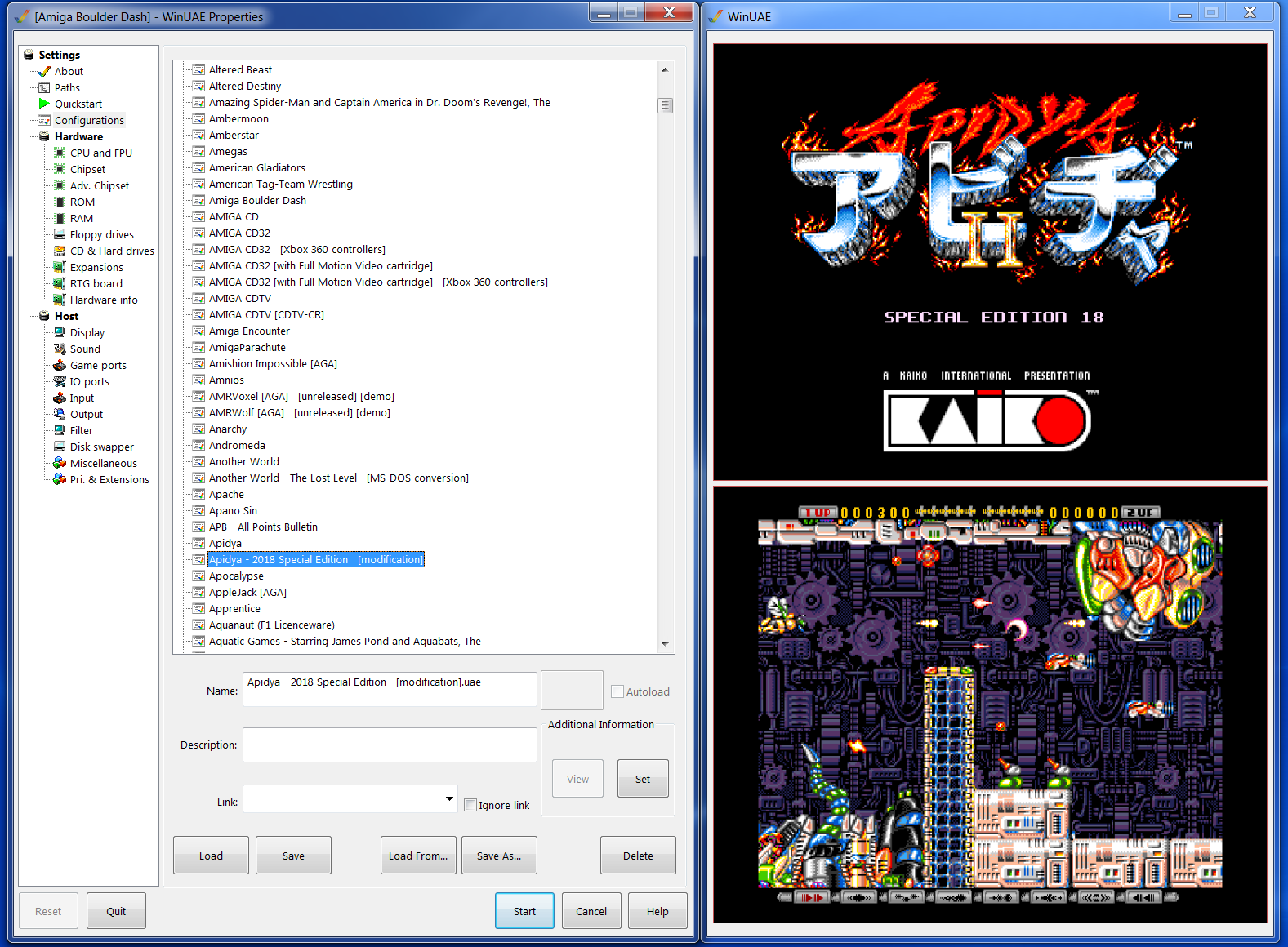
Task: Enable the Autoload checkbox
Action: click(617, 691)
